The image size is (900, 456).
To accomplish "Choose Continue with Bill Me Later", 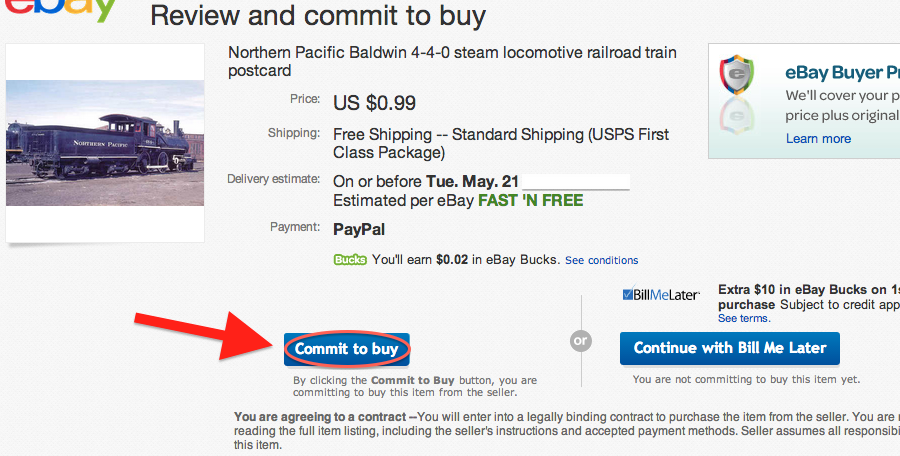I will pos(730,348).
